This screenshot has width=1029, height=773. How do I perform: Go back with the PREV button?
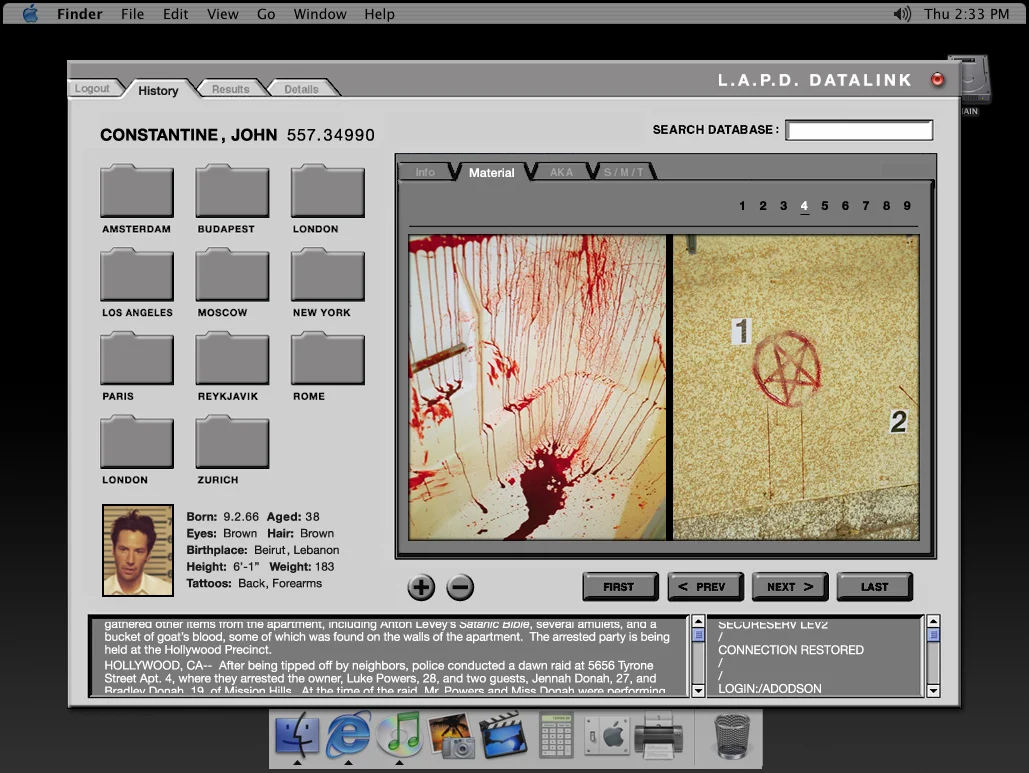pyautogui.click(x=705, y=587)
